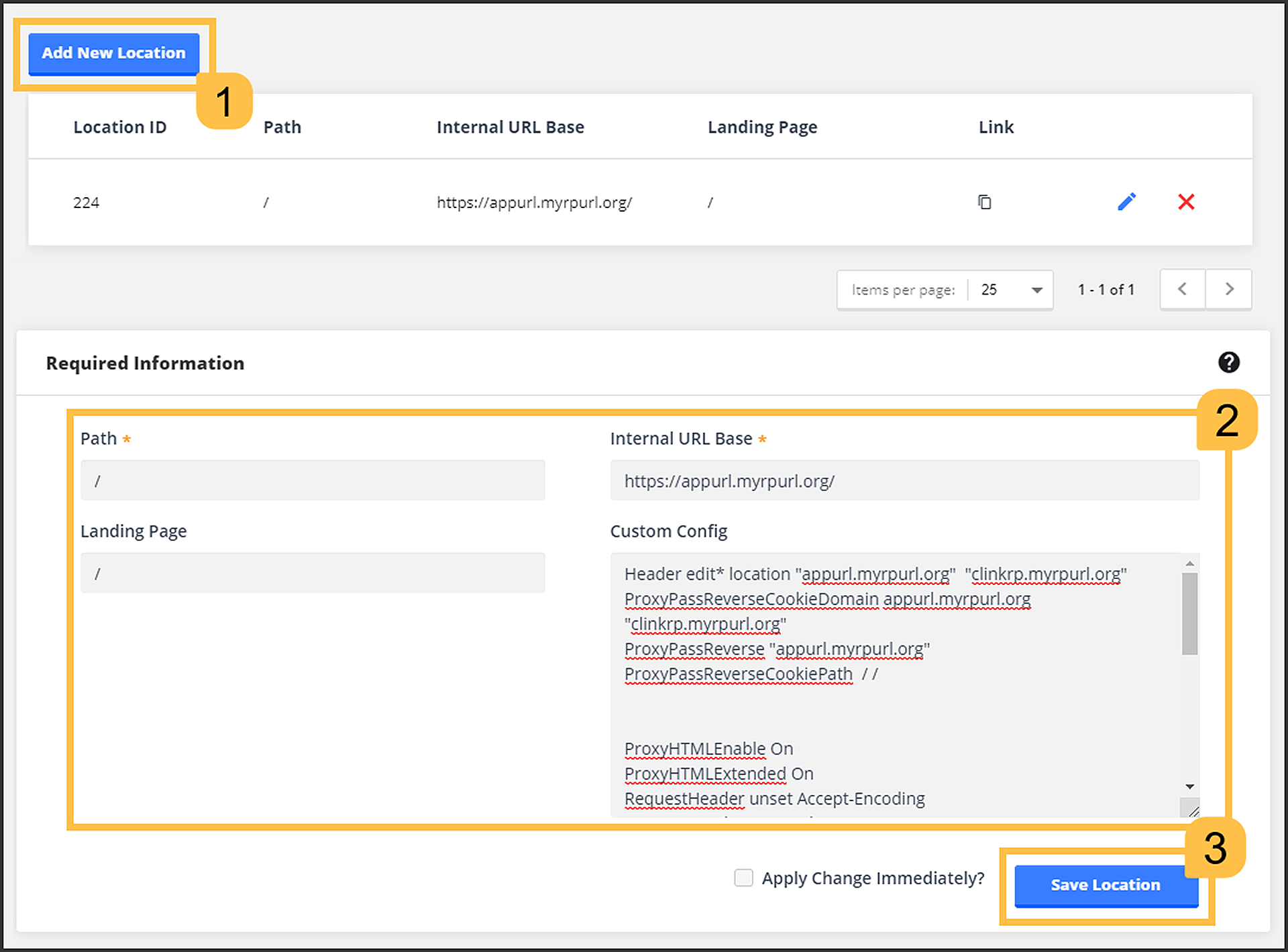Click the Save Location button
Screen dimensions: 1288x952
[1106, 885]
